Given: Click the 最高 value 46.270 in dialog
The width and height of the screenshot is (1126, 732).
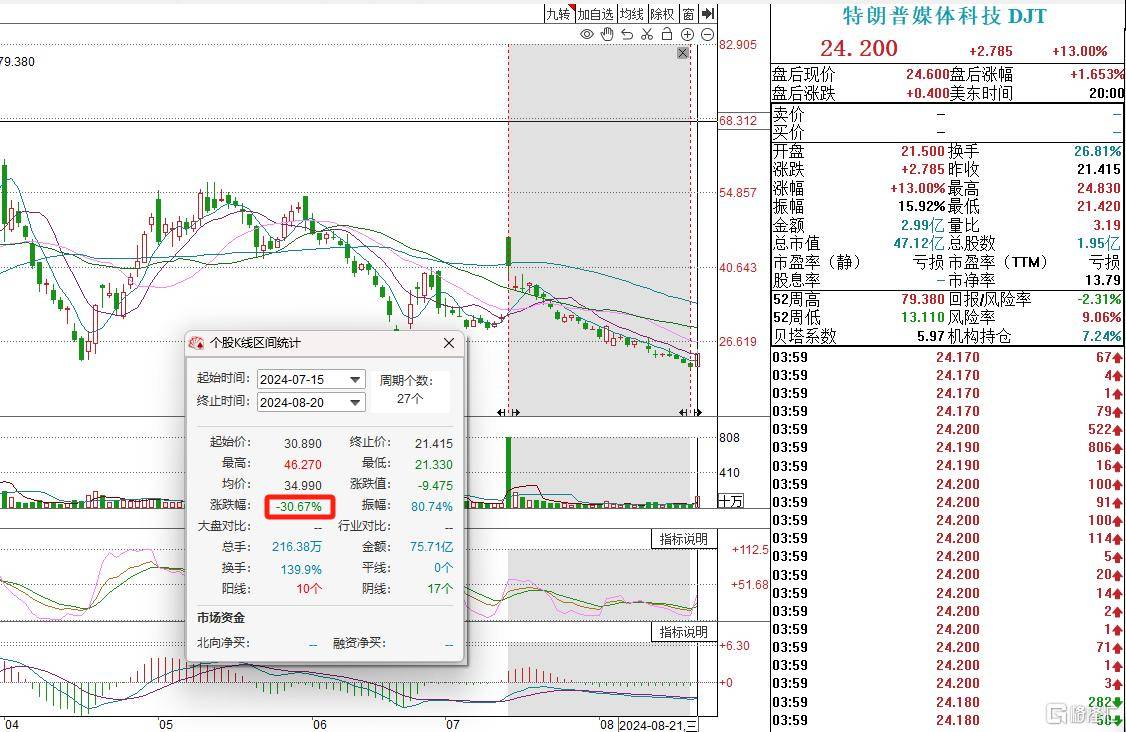Looking at the screenshot, I should (x=302, y=464).
